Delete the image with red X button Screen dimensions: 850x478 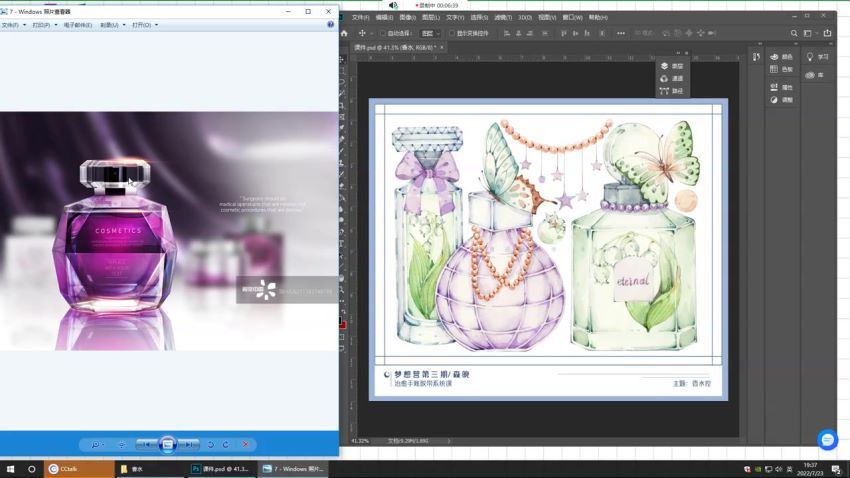(x=245, y=444)
